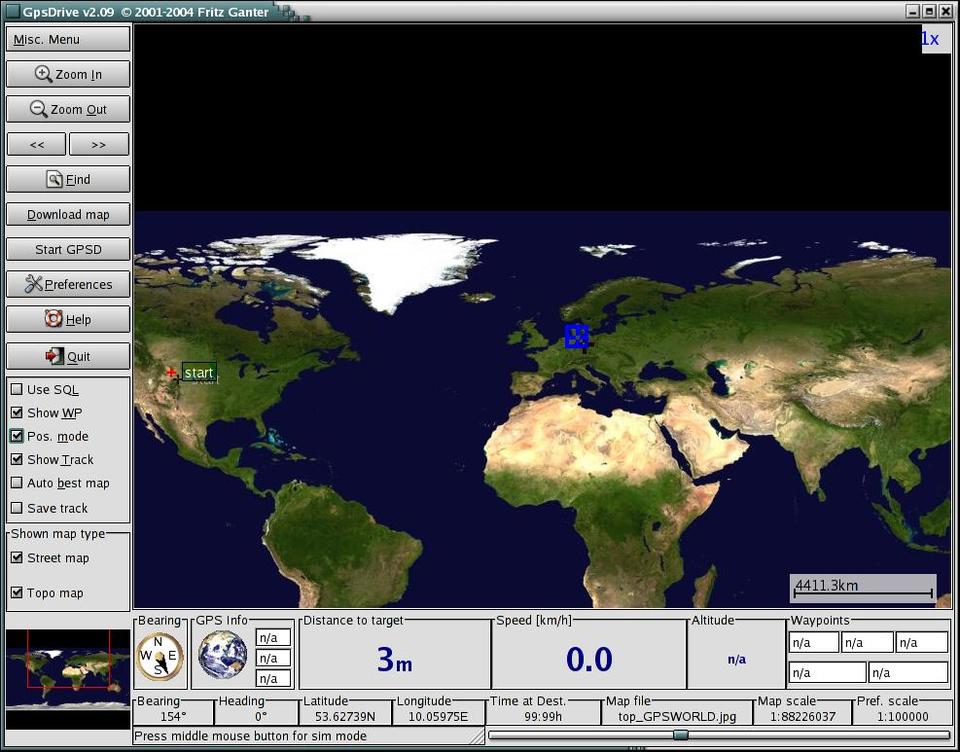This screenshot has height=752, width=960.
Task: Select the previous map scale button <<
Action: (x=37, y=144)
